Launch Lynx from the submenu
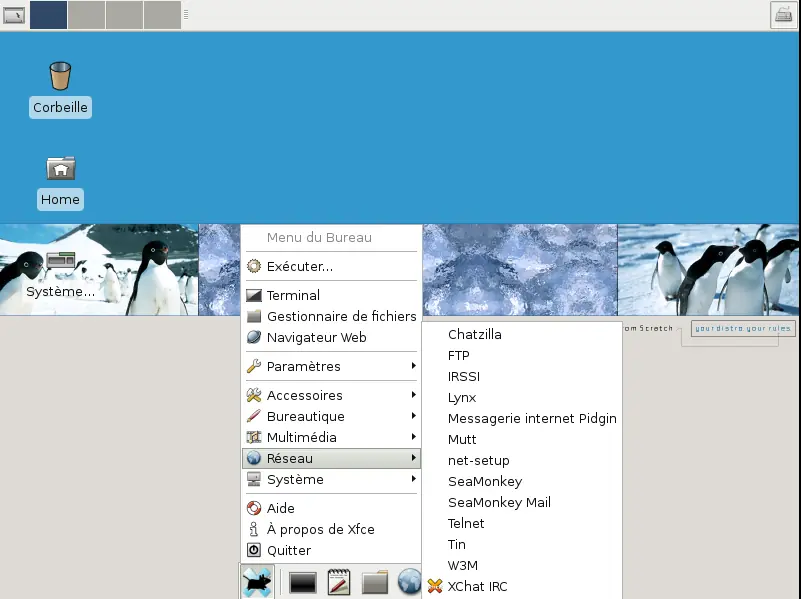 pyautogui.click(x=522, y=397)
